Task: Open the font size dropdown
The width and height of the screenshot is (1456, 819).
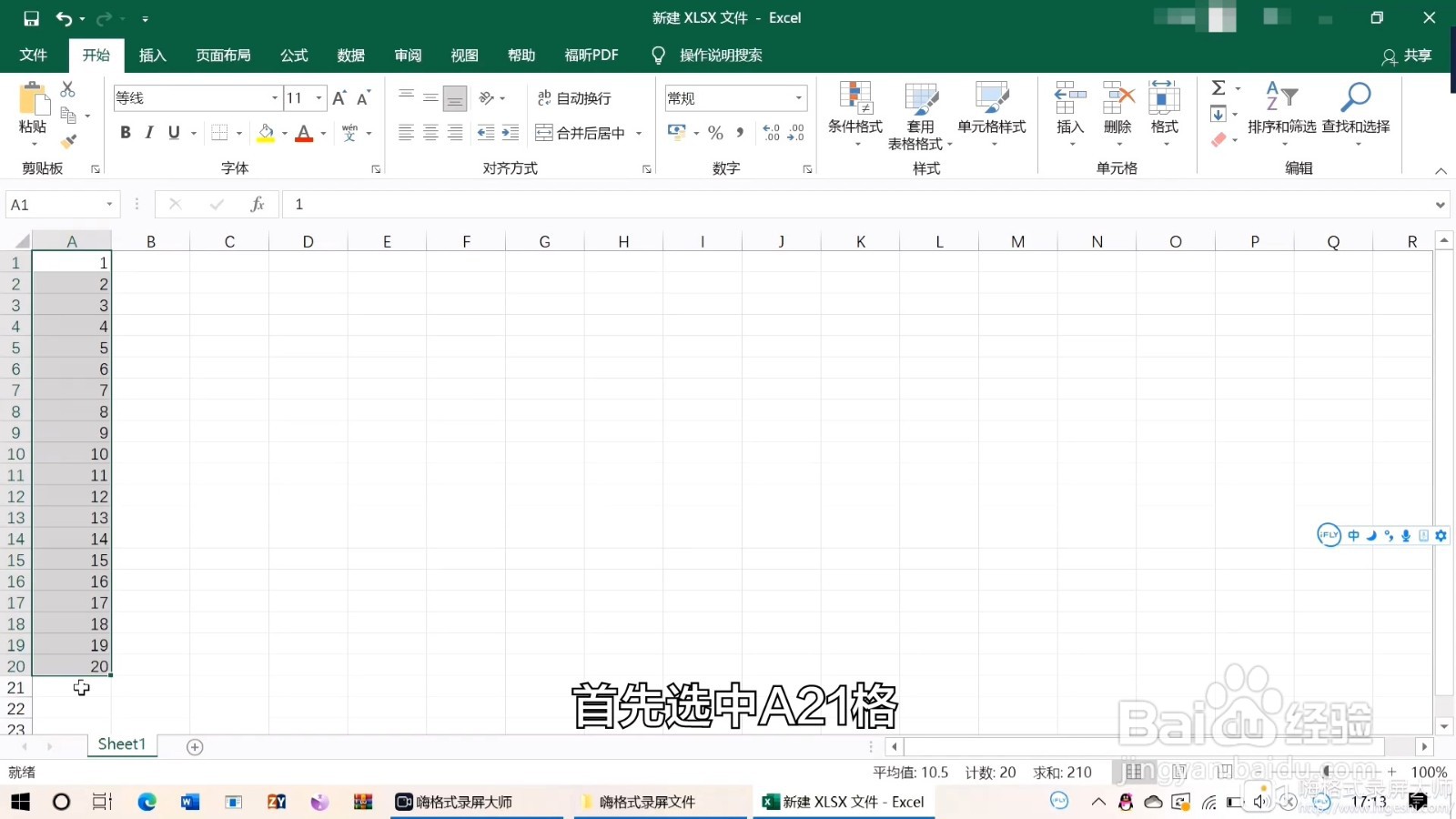Action: click(x=318, y=97)
